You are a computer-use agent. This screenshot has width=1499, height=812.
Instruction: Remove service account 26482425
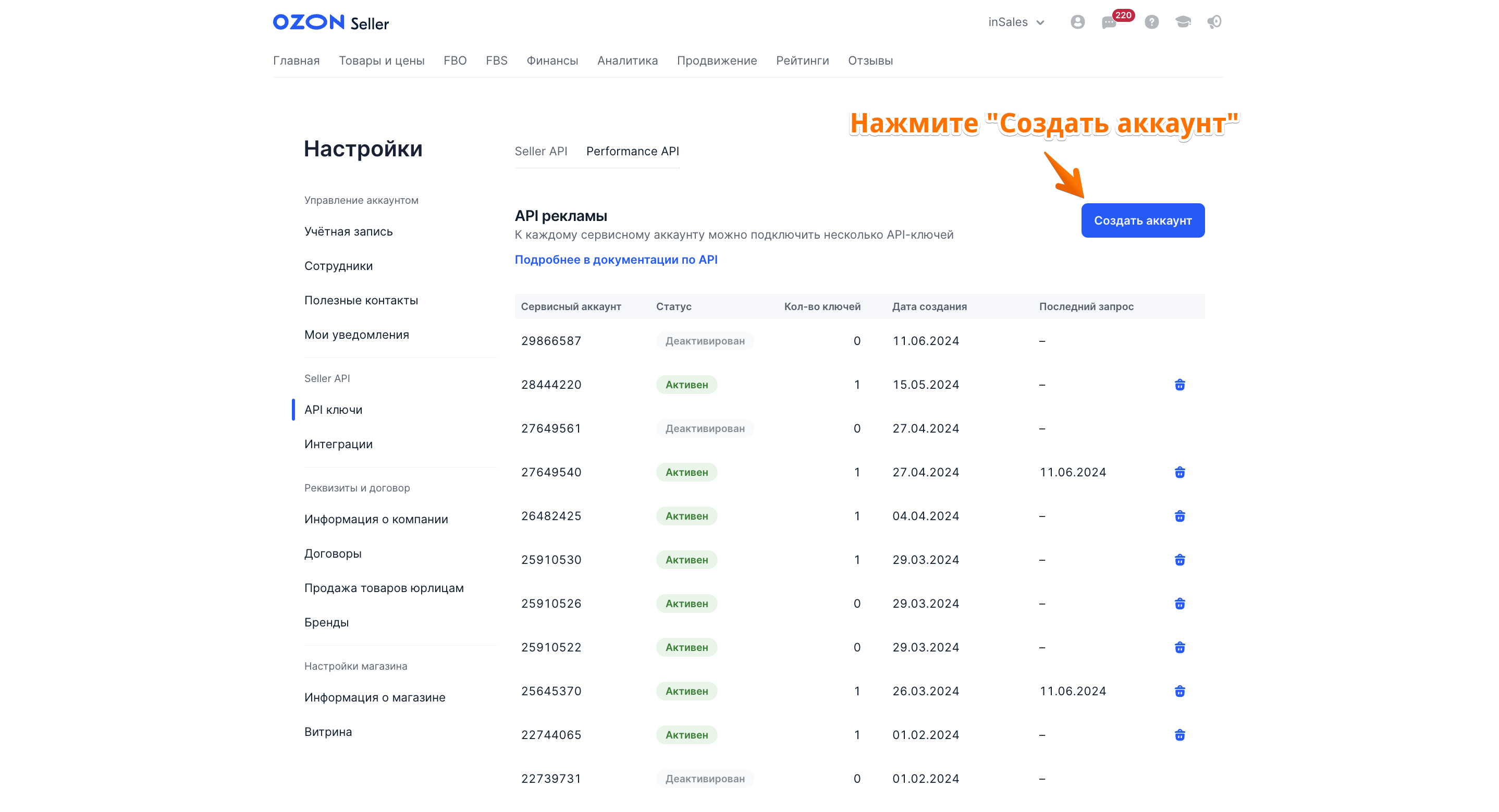click(1179, 516)
